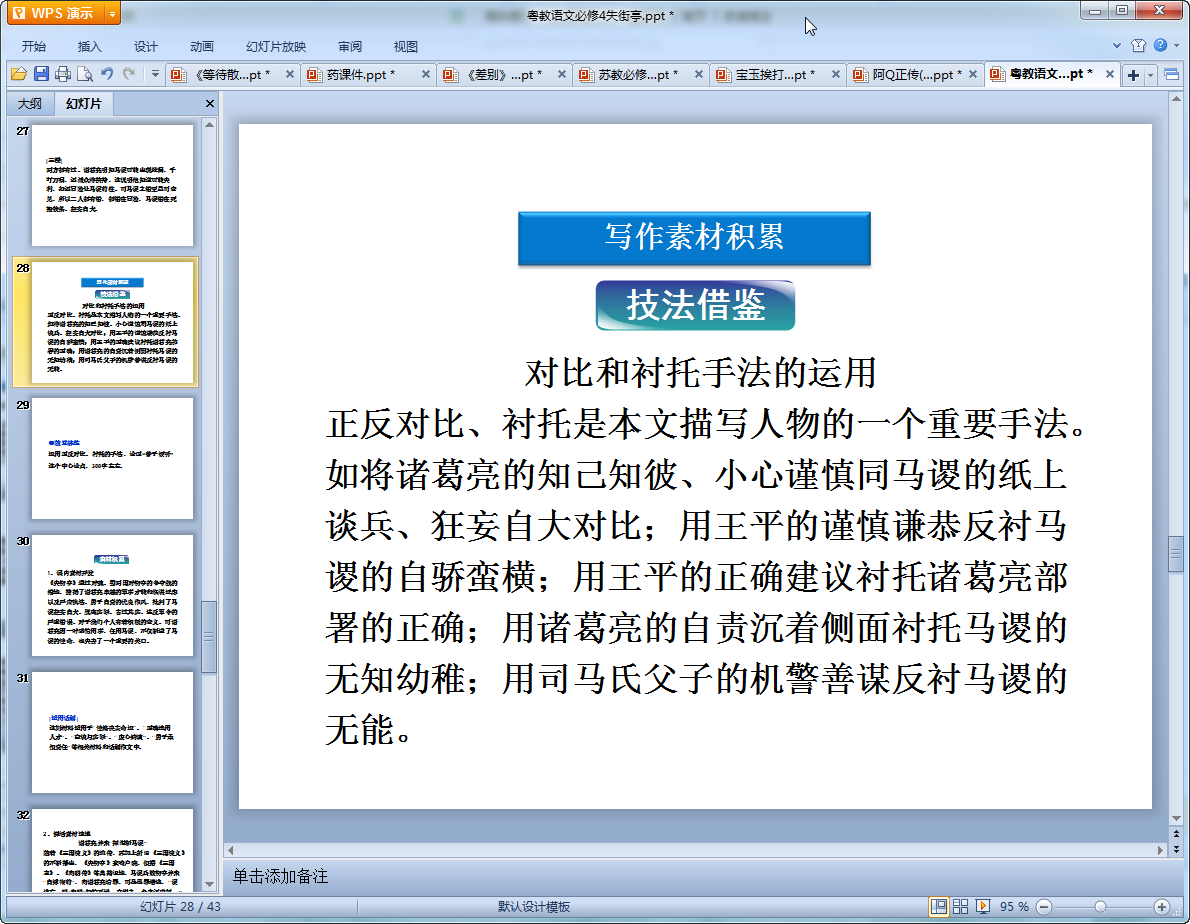Expand the dropdown arrow beside WPS 演示
Screen dimensions: 1190x924
[x=112, y=13]
